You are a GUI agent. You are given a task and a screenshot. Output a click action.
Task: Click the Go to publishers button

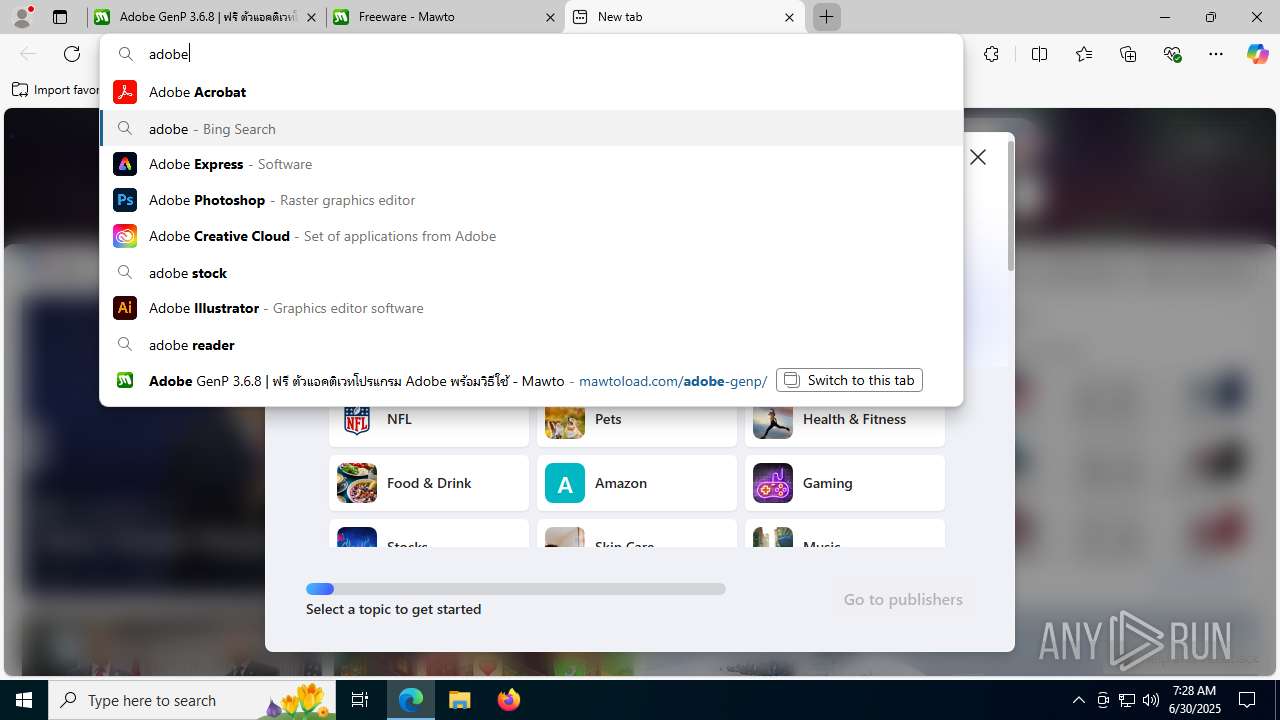tap(903, 600)
